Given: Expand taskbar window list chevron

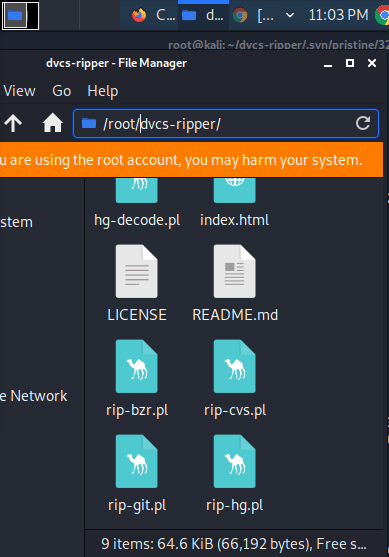Looking at the screenshot, I should click(290, 15).
